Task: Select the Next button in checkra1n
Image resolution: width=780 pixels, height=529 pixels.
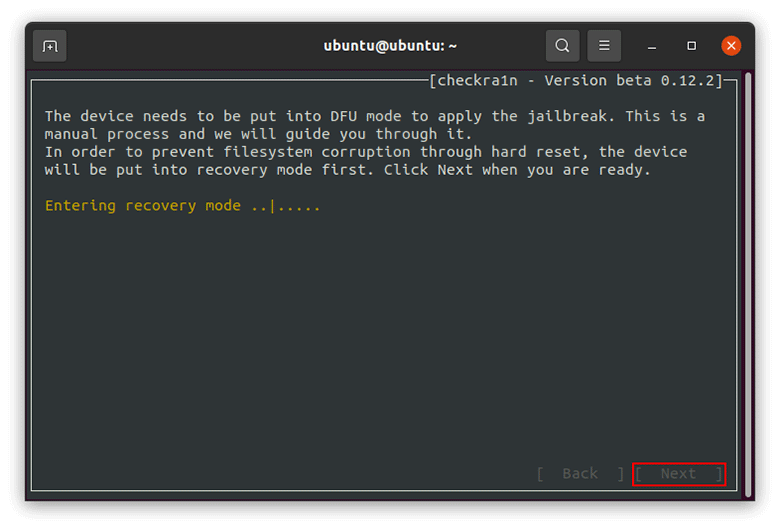Action: (679, 474)
